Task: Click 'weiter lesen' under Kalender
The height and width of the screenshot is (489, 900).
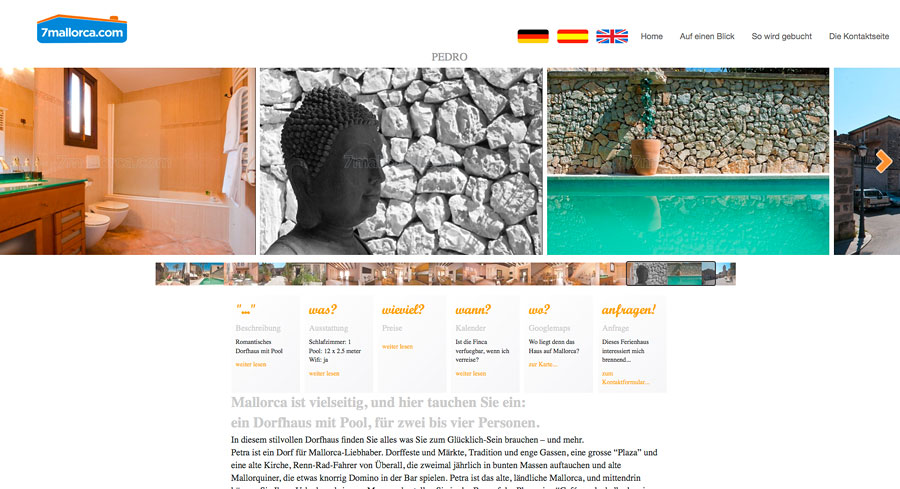Action: click(471, 374)
